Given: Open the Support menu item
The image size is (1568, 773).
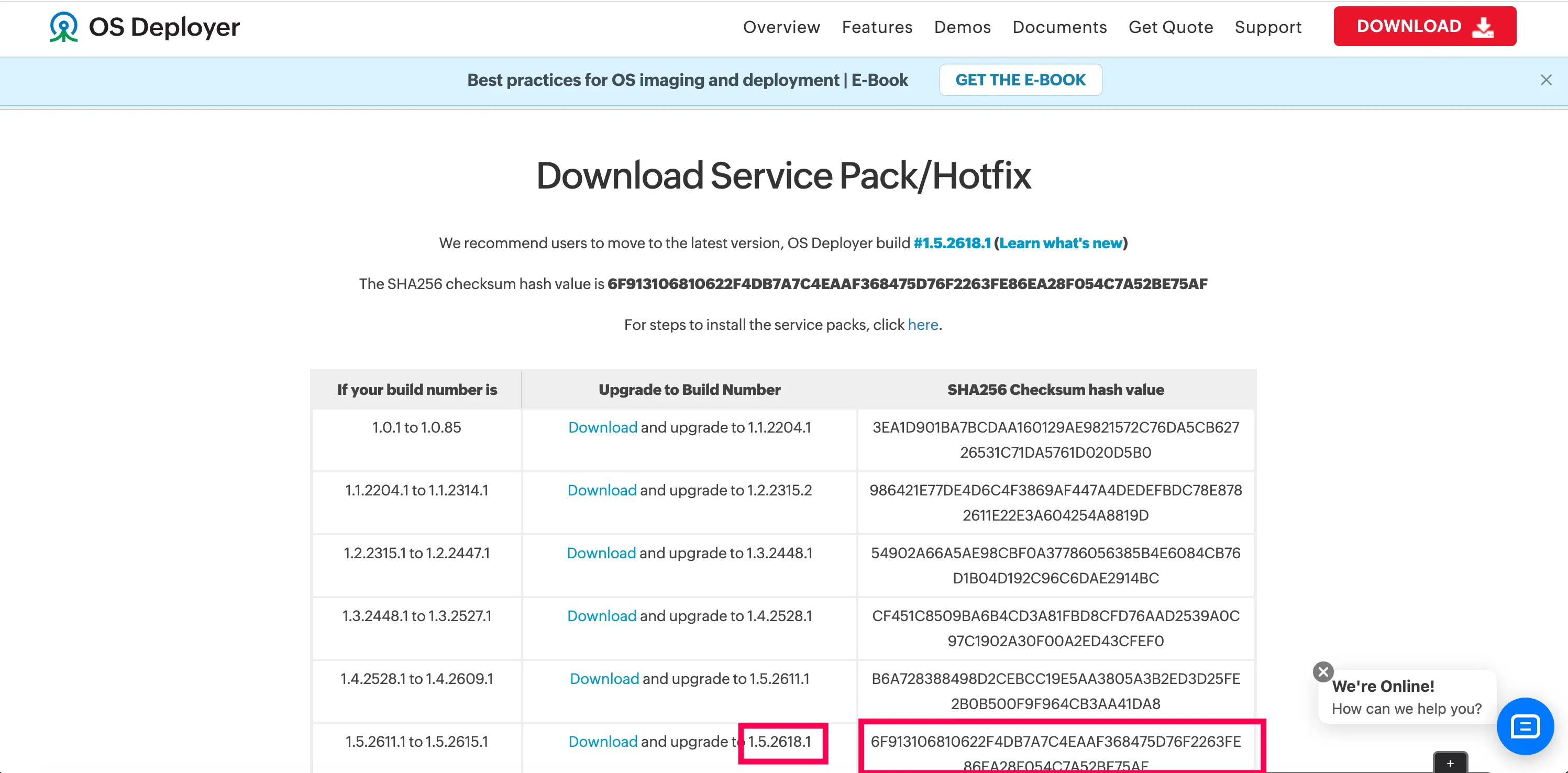Looking at the screenshot, I should 1268,27.
